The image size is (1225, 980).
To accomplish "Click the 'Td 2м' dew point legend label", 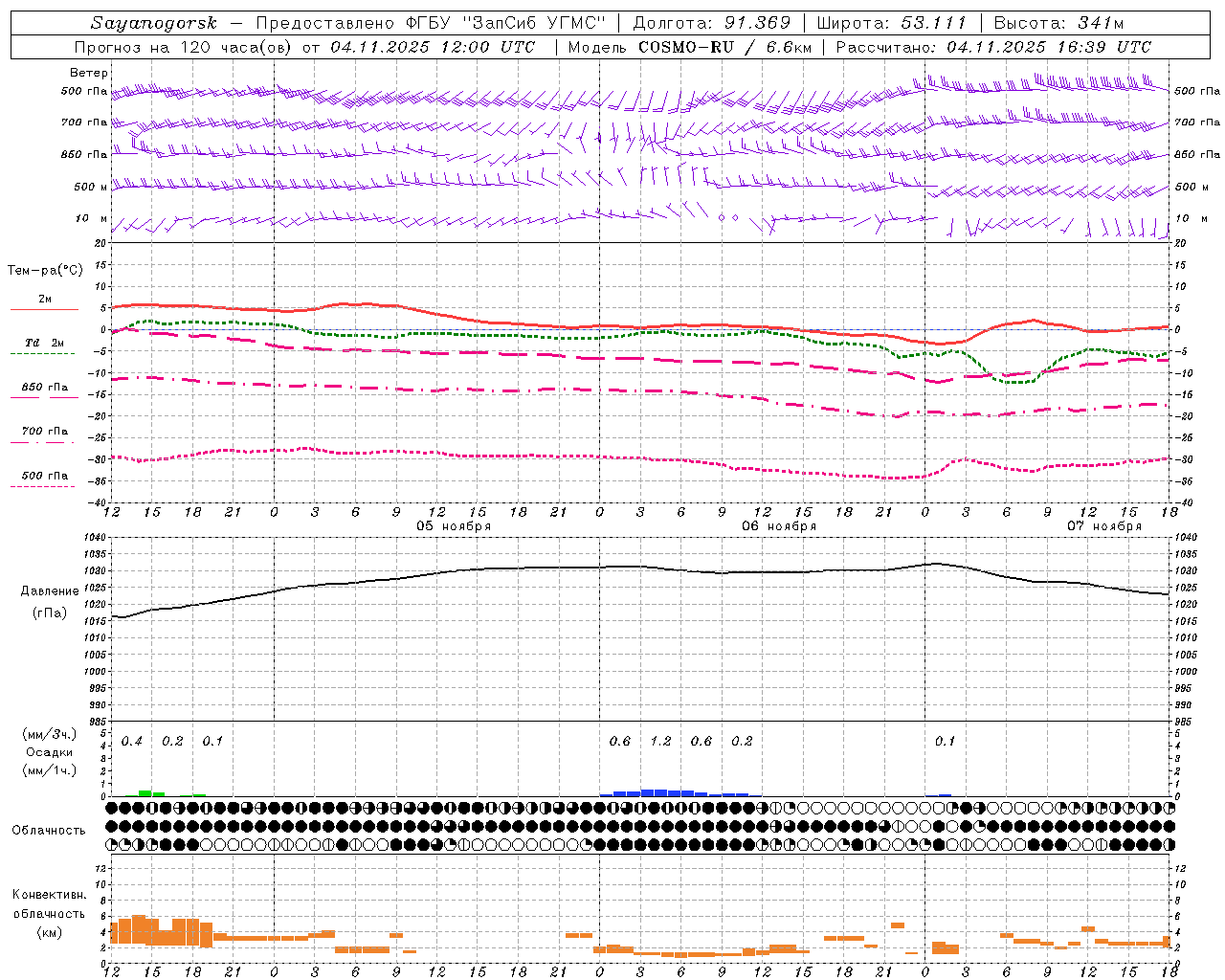I will point(44,343).
